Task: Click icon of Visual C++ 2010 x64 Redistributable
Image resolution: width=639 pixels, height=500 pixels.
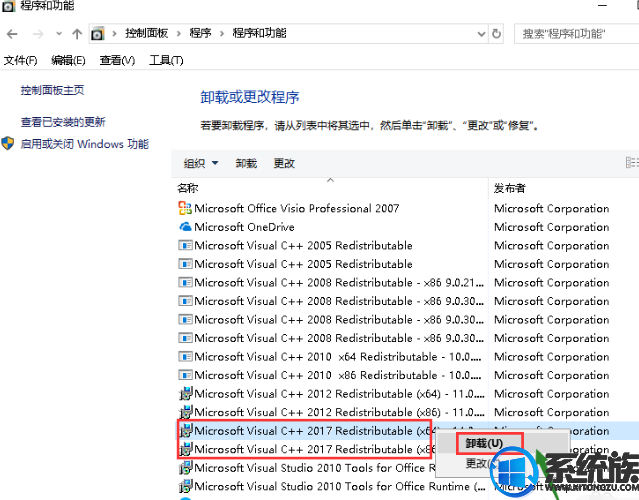Action: pyautogui.click(x=185, y=357)
